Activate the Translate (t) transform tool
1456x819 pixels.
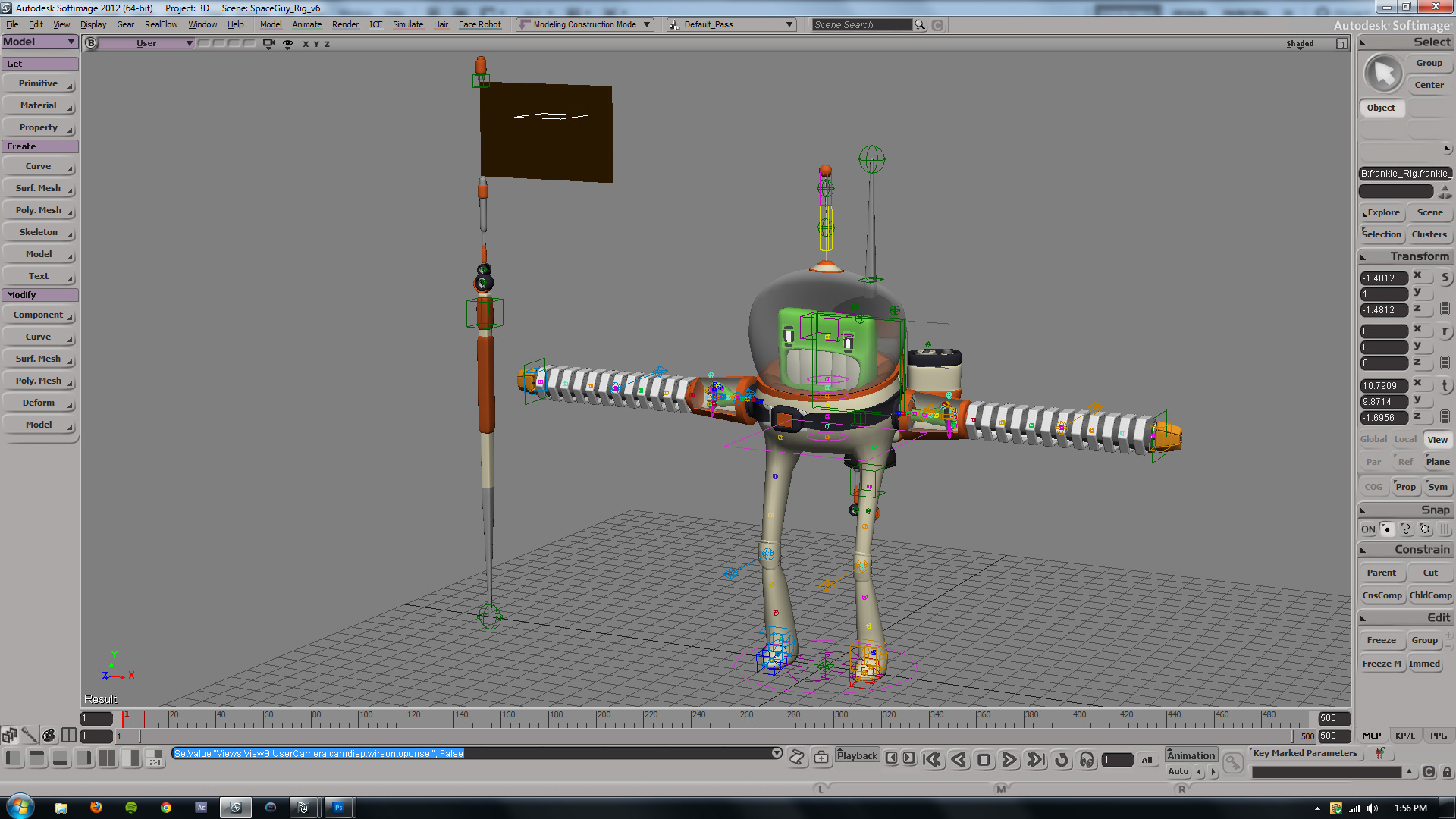(x=1445, y=385)
